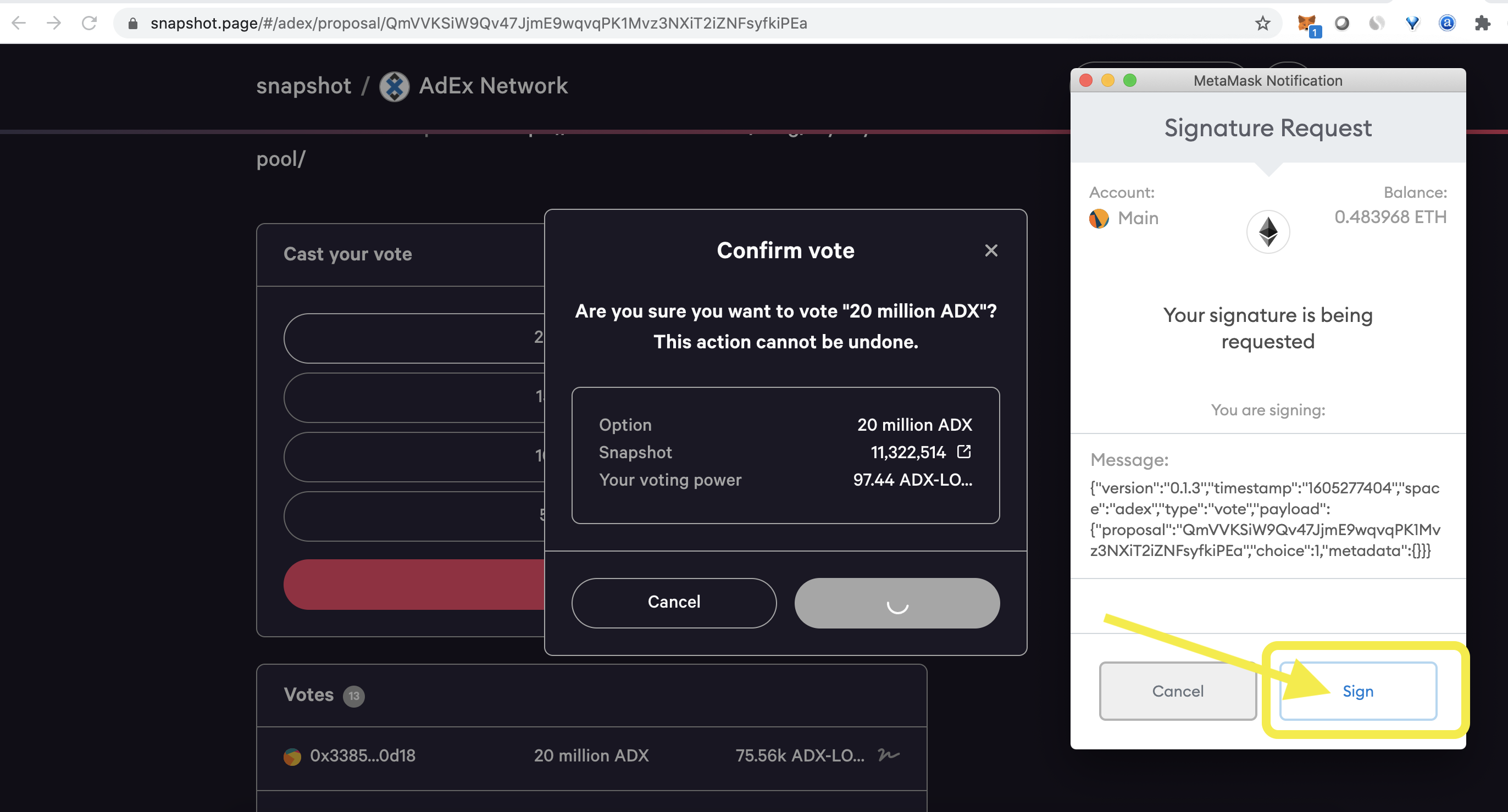Click the browser address bar URL
Screen dimensions: 1508x812
478,24
